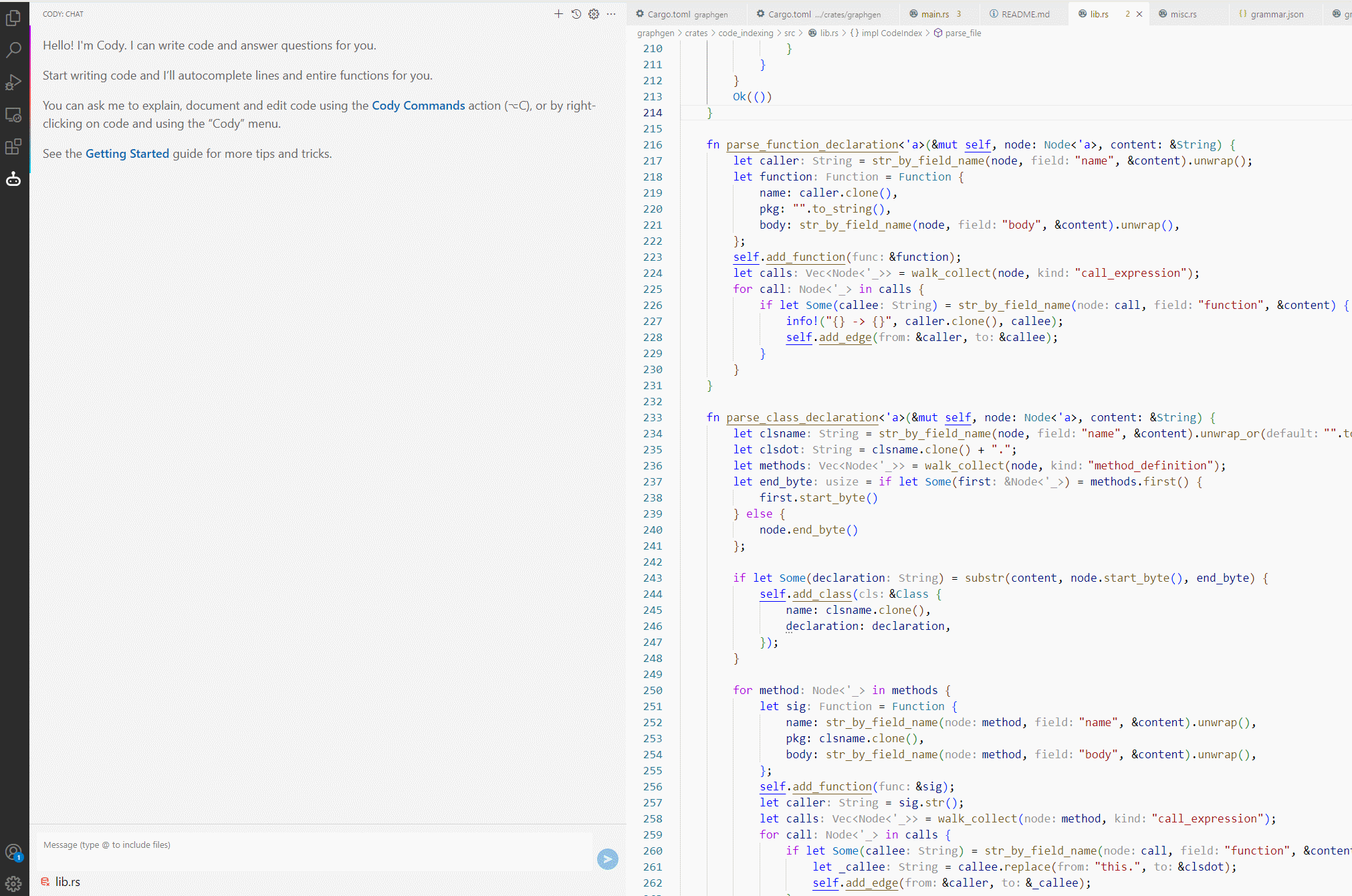The height and width of the screenshot is (896, 1352).
Task: Open the Cody Commands link
Action: click(x=418, y=106)
